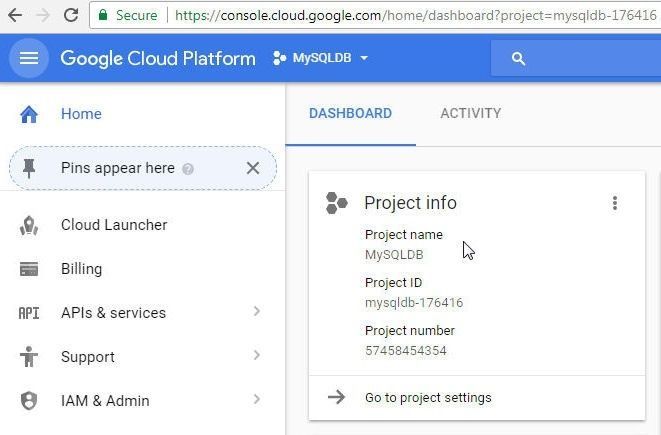Viewport: 661px width, 435px height.
Task: Dismiss the Pins appear here hint
Action: [x=253, y=168]
